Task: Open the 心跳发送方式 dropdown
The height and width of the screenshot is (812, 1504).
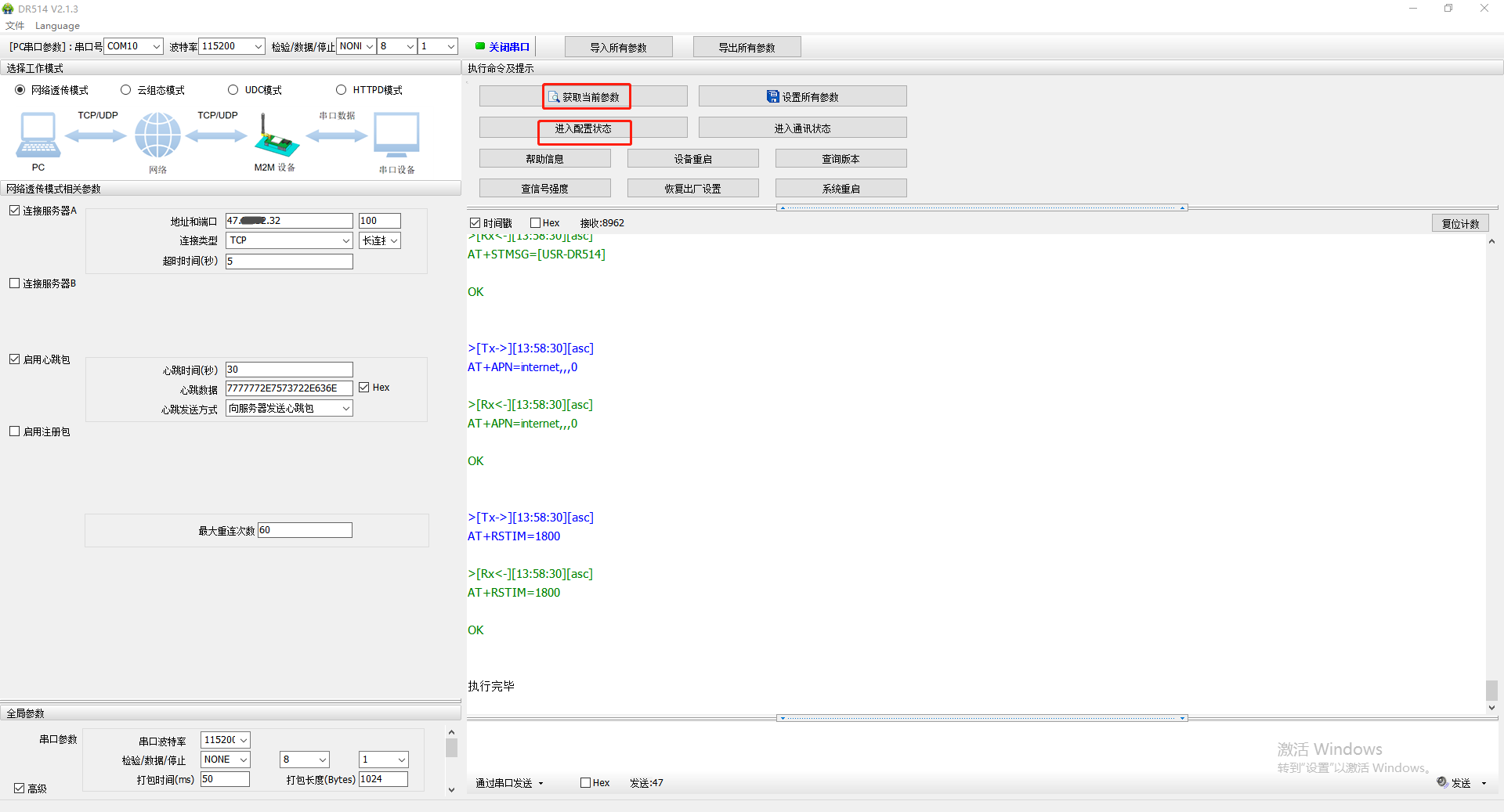Action: coord(345,409)
